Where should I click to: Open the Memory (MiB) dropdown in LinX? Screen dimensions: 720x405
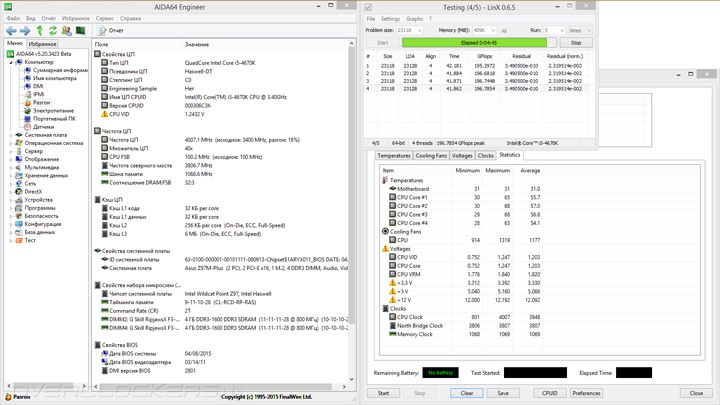coord(491,31)
